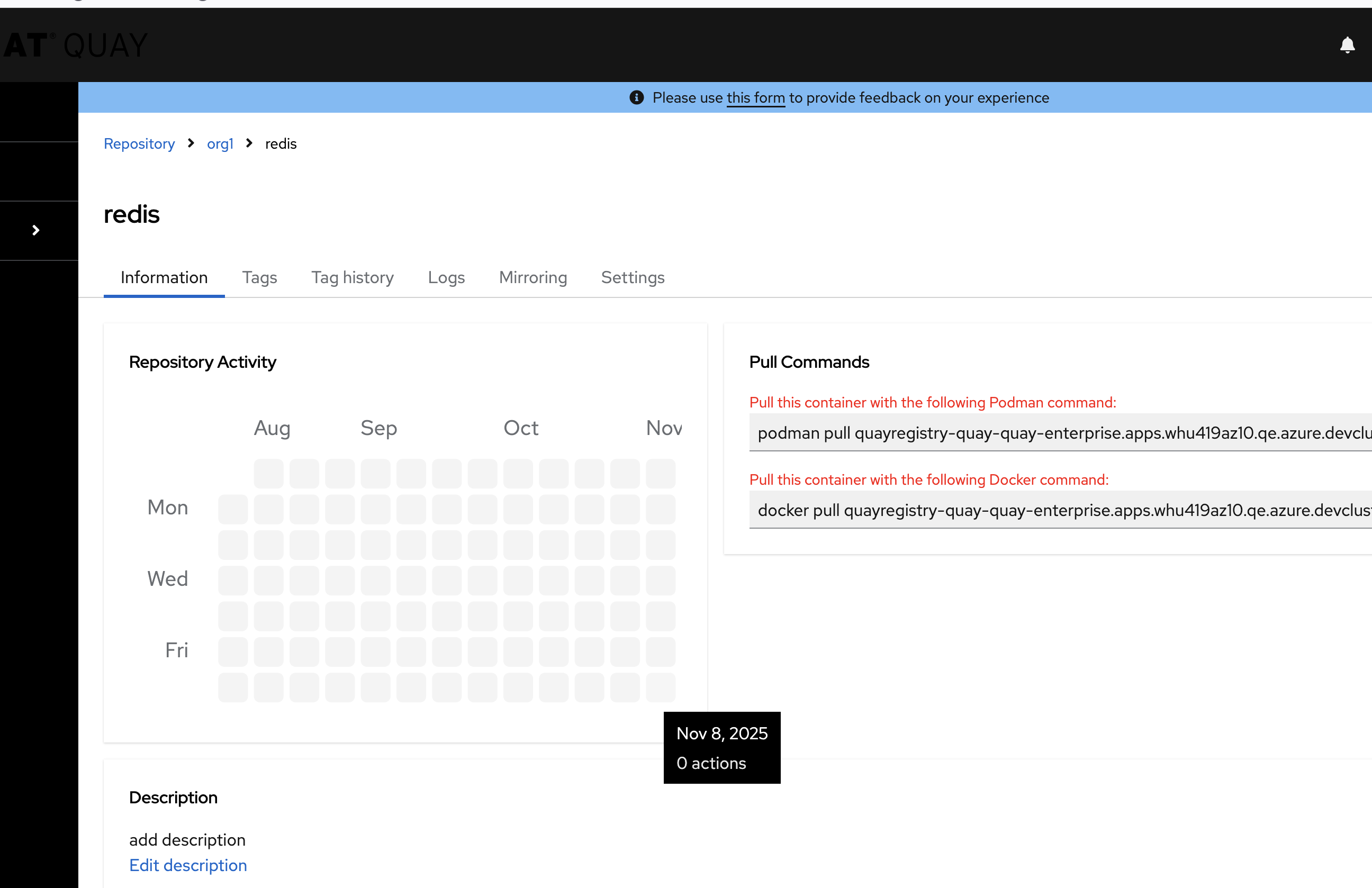Click the podman pull command field
This screenshot has width=1372, height=888.
pyautogui.click(x=1060, y=433)
